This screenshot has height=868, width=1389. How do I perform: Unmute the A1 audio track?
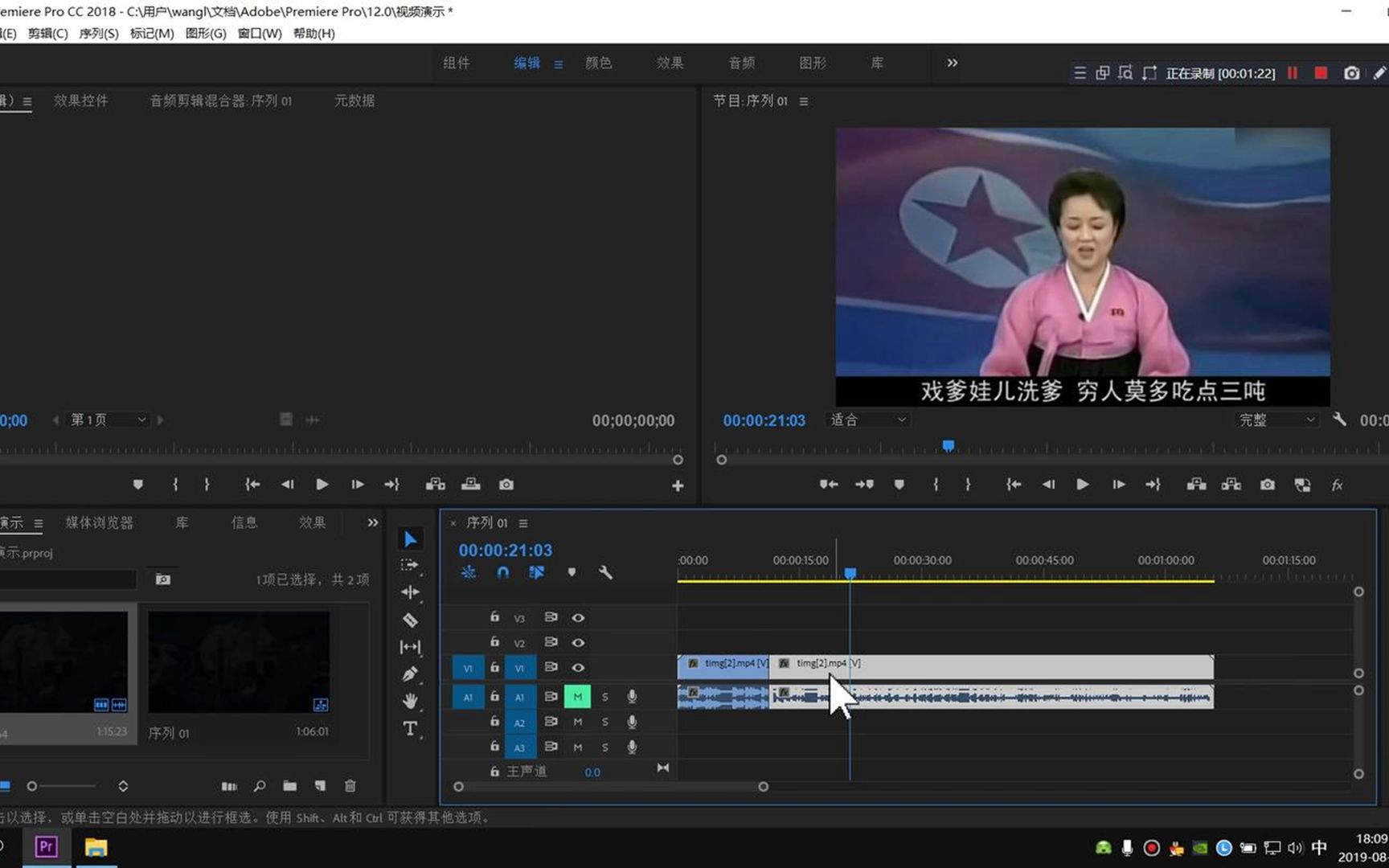(577, 697)
